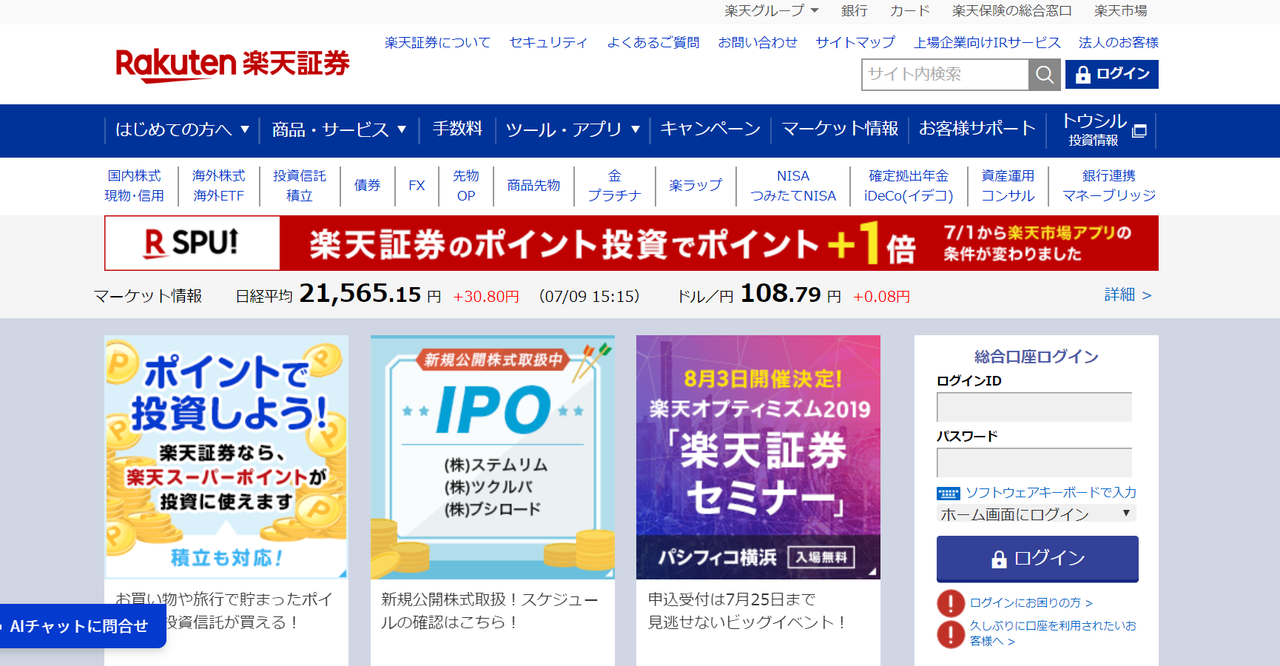Click the ログインID input field
Image resolution: width=1280 pixels, height=666 pixels.
(x=1034, y=407)
